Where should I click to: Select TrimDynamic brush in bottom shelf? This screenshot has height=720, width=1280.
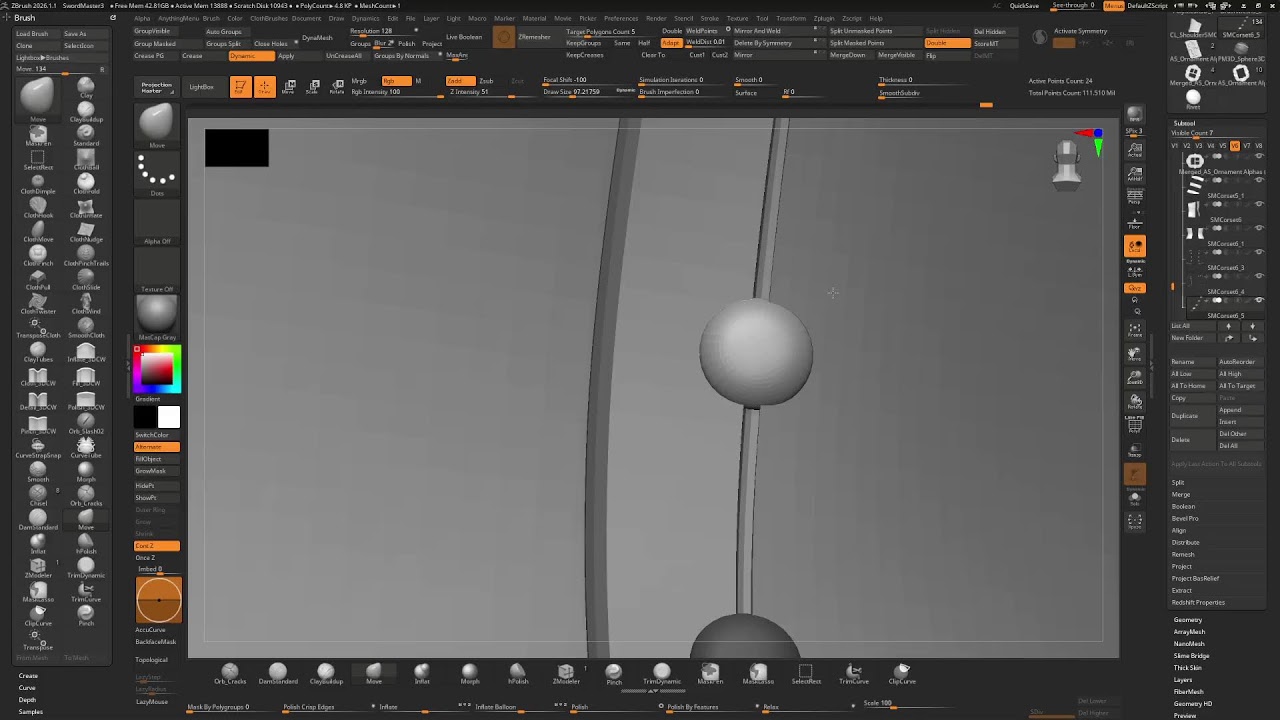[x=662, y=673]
